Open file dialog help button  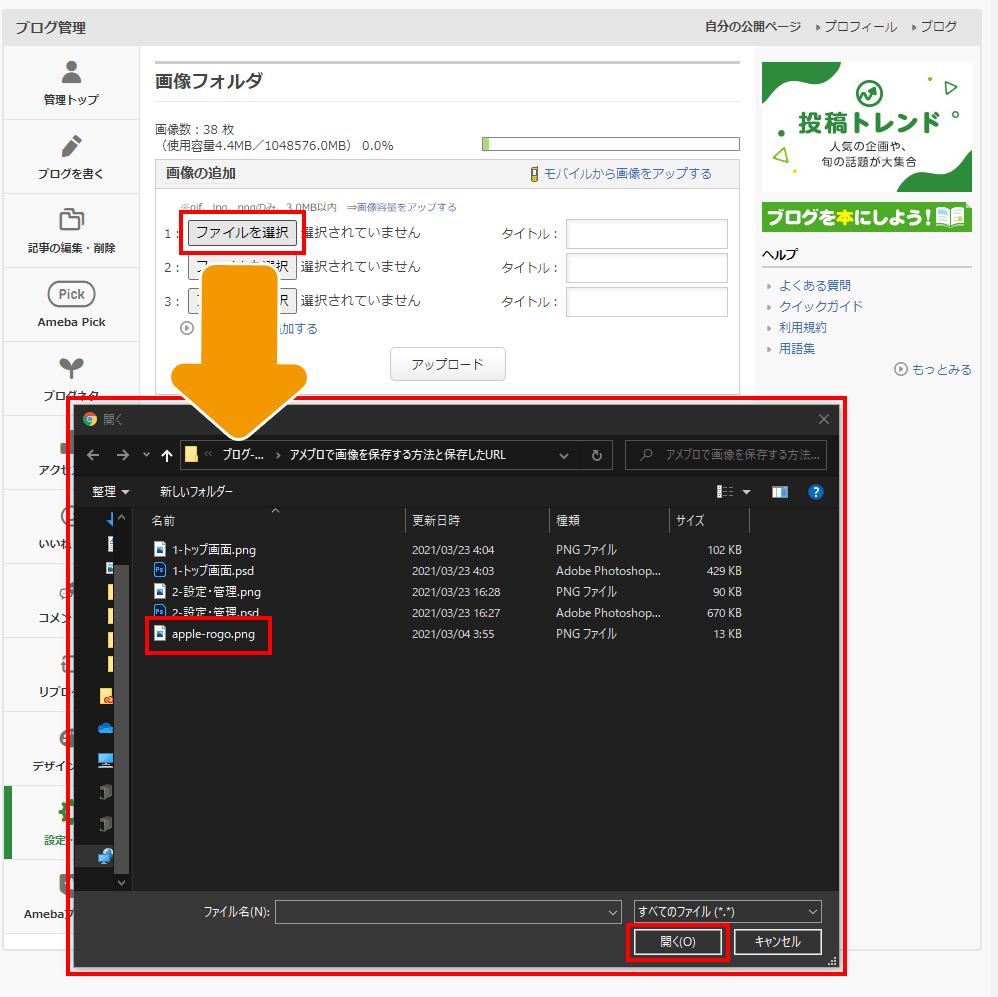coord(815,492)
